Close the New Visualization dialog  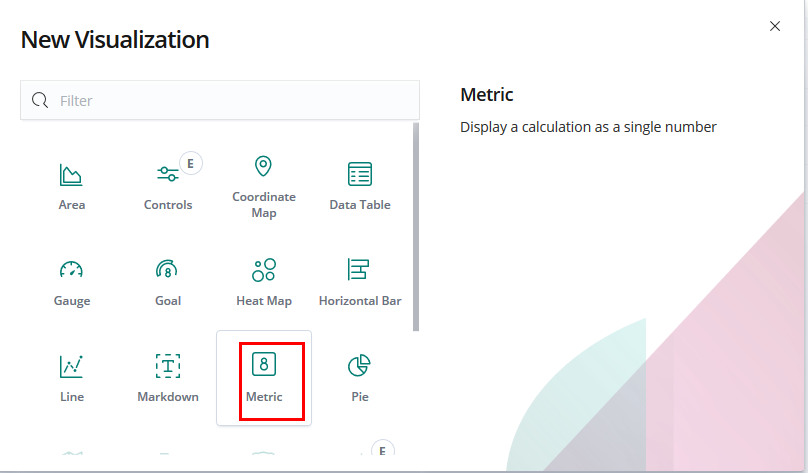(x=775, y=26)
